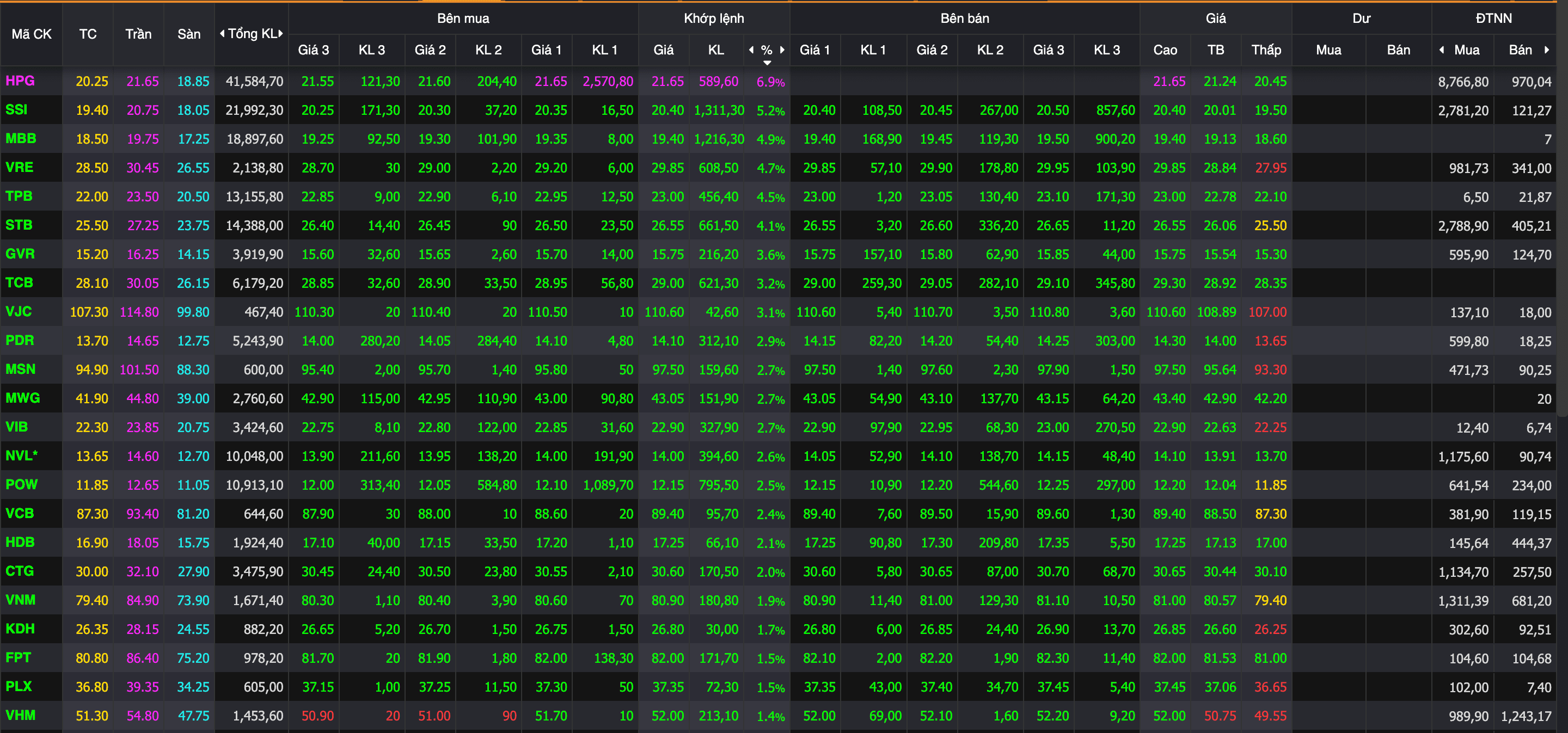The image size is (1568, 733).
Task: Click the right arrow after ĐTNN Bán
Action: coord(1546,50)
